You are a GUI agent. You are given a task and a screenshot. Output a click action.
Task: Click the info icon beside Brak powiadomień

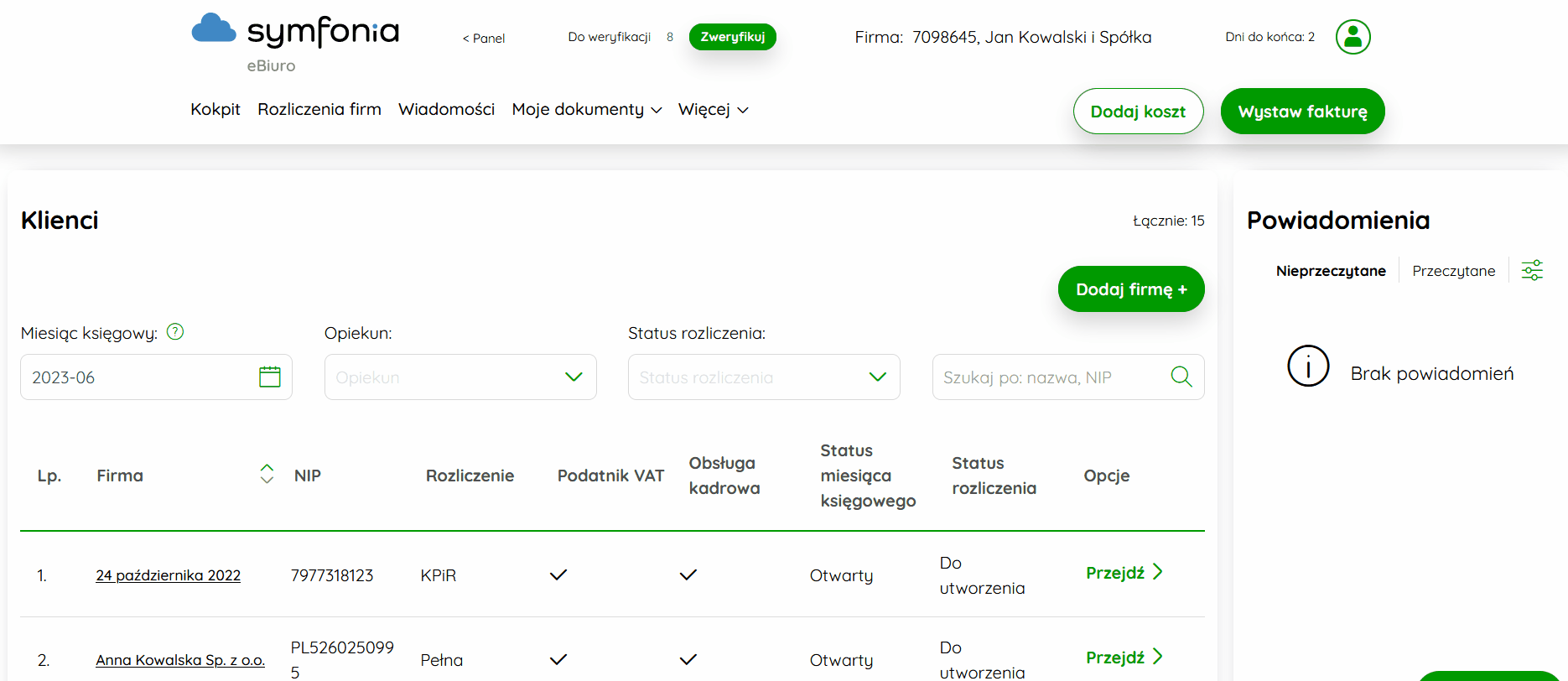click(x=1308, y=366)
